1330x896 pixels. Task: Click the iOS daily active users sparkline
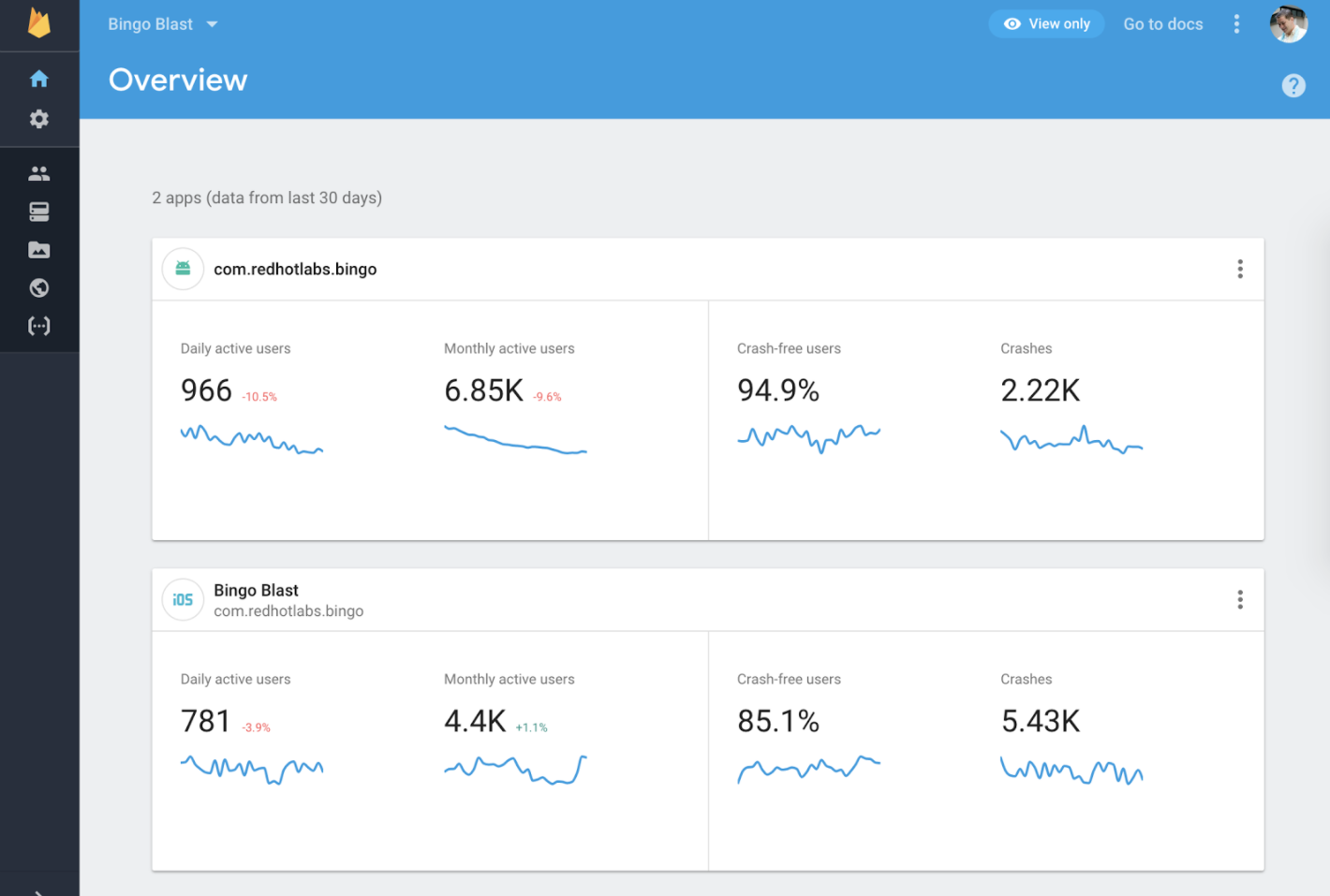[x=252, y=770]
